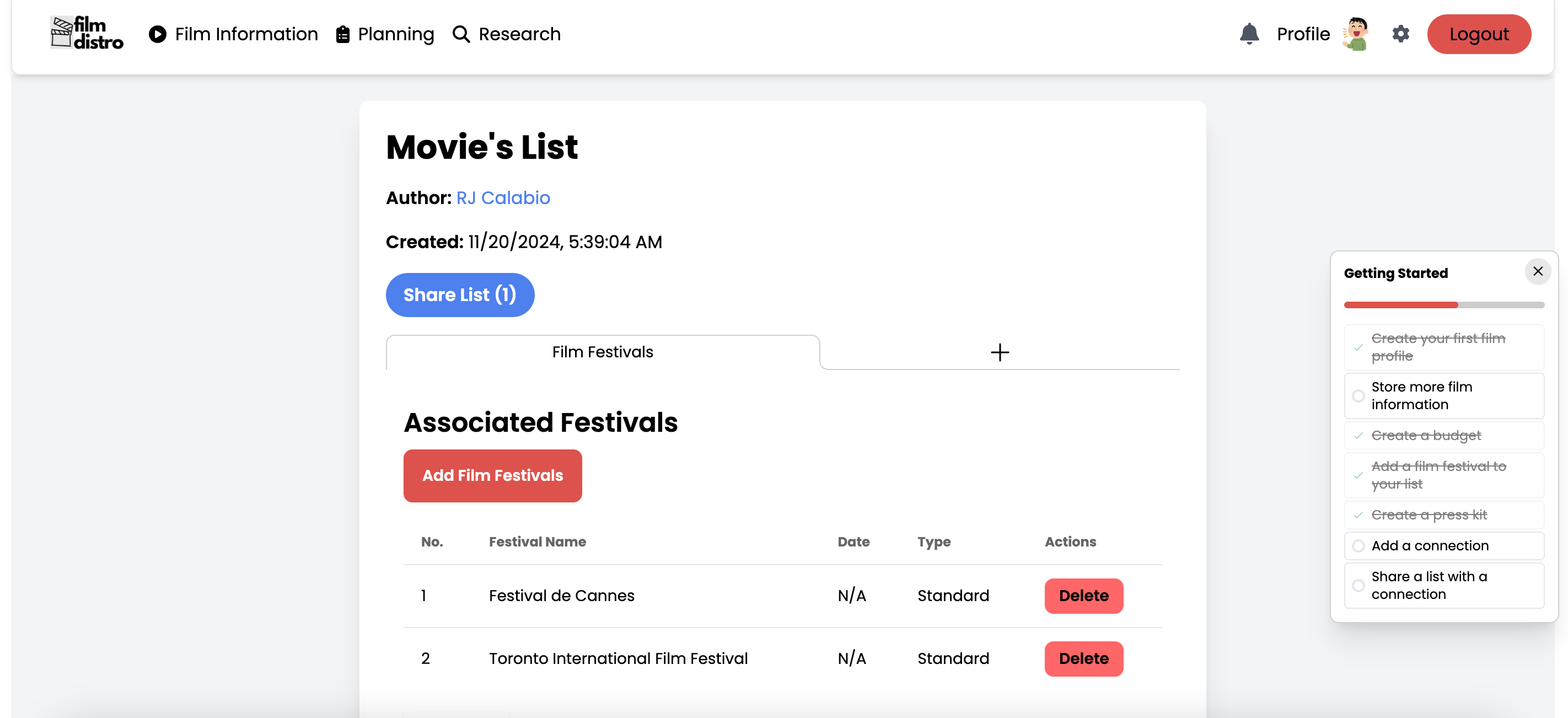Click Logout button

coord(1484,33)
